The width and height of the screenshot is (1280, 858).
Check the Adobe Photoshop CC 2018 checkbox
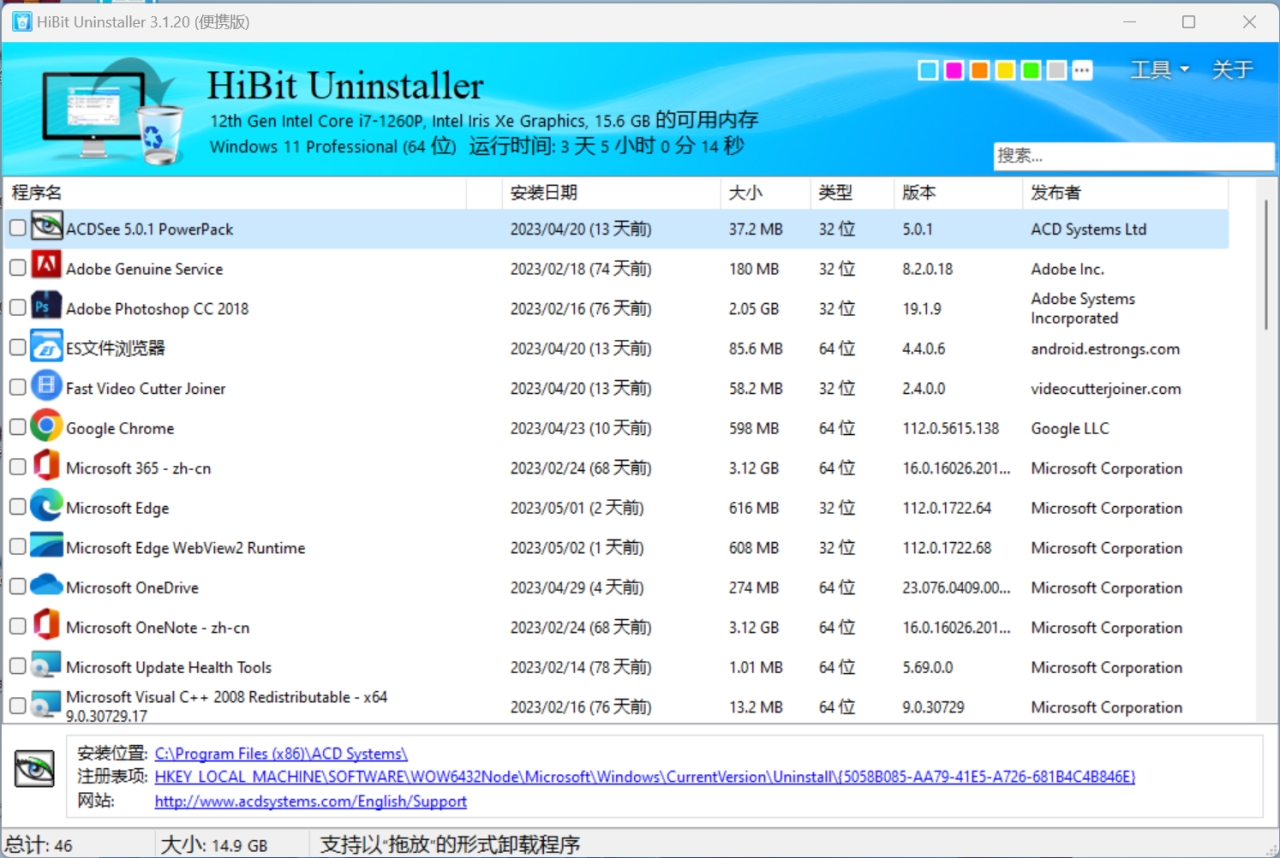17,308
